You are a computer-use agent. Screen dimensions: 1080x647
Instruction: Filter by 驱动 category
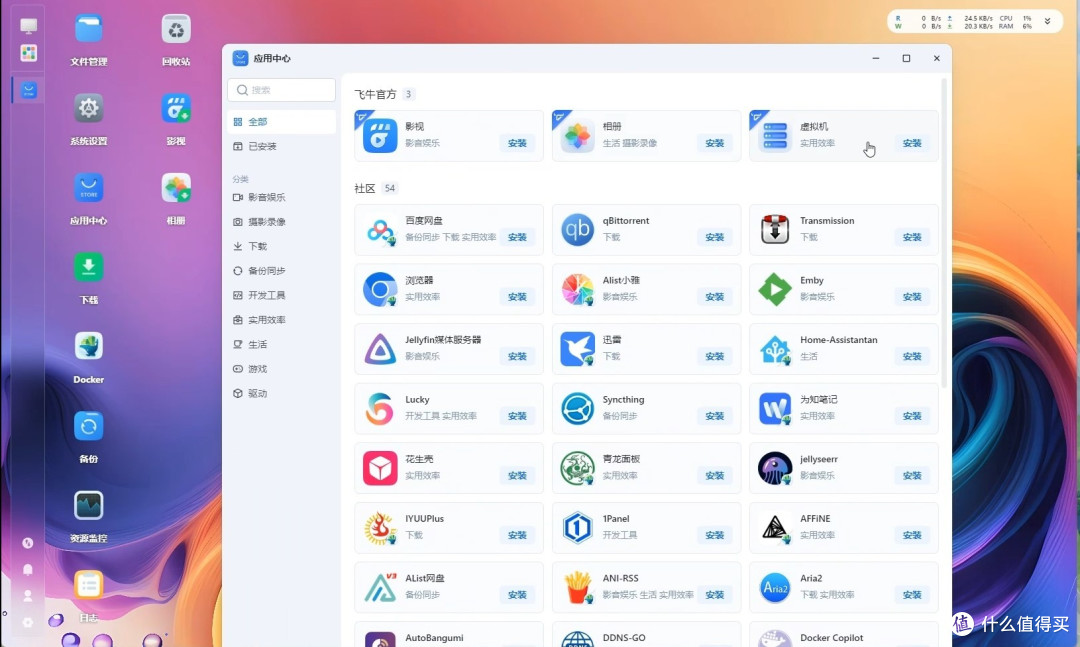click(x=281, y=393)
